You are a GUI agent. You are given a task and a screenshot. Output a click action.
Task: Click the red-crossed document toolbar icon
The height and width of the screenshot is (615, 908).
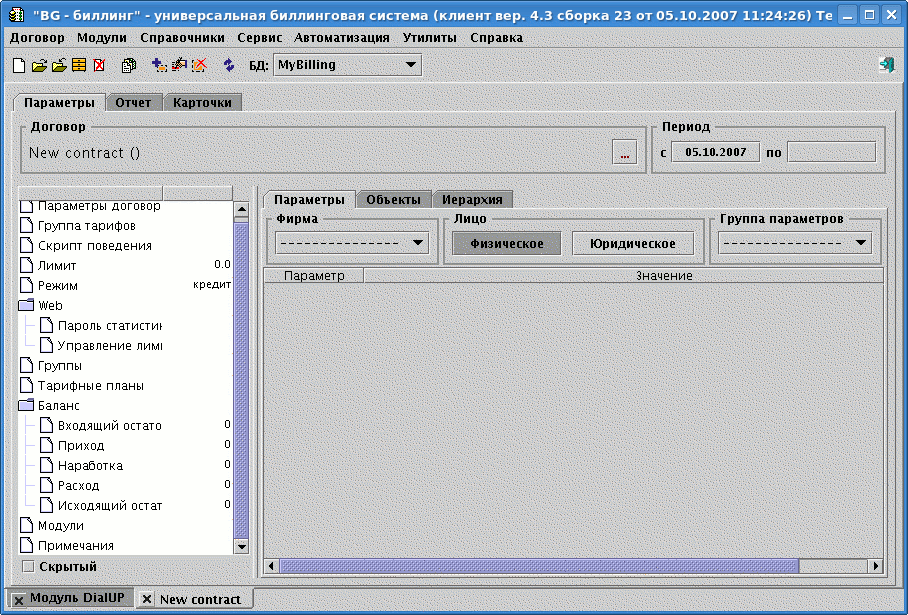[x=99, y=65]
